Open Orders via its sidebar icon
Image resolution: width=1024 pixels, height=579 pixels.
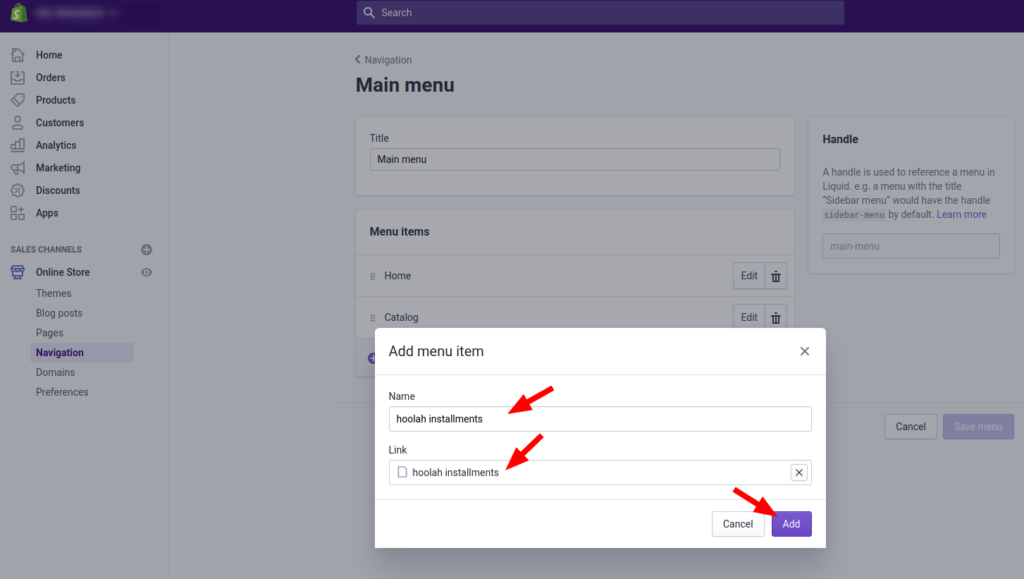click(18, 78)
